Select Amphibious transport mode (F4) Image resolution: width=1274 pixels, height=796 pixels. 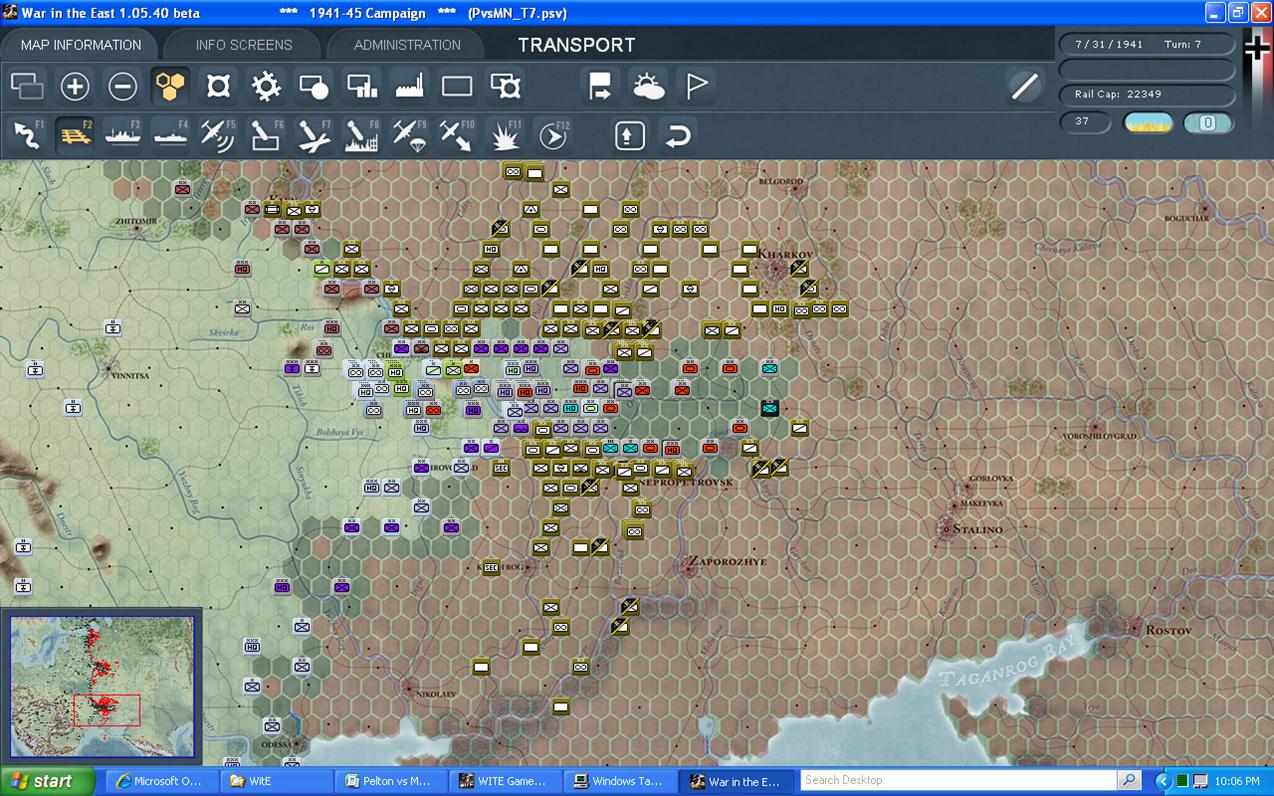click(x=170, y=135)
